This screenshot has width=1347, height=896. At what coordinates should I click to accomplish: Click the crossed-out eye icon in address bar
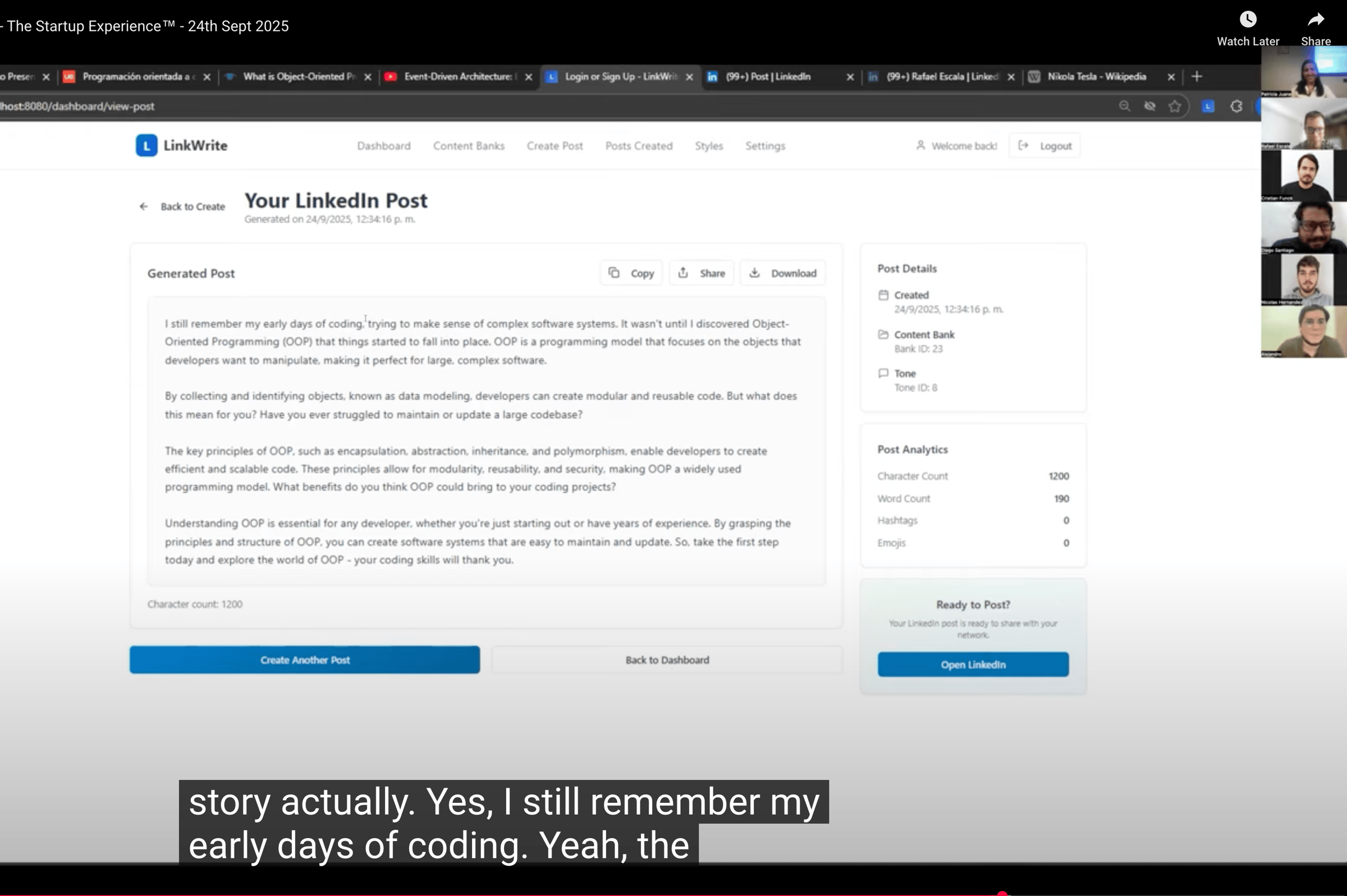click(1149, 106)
